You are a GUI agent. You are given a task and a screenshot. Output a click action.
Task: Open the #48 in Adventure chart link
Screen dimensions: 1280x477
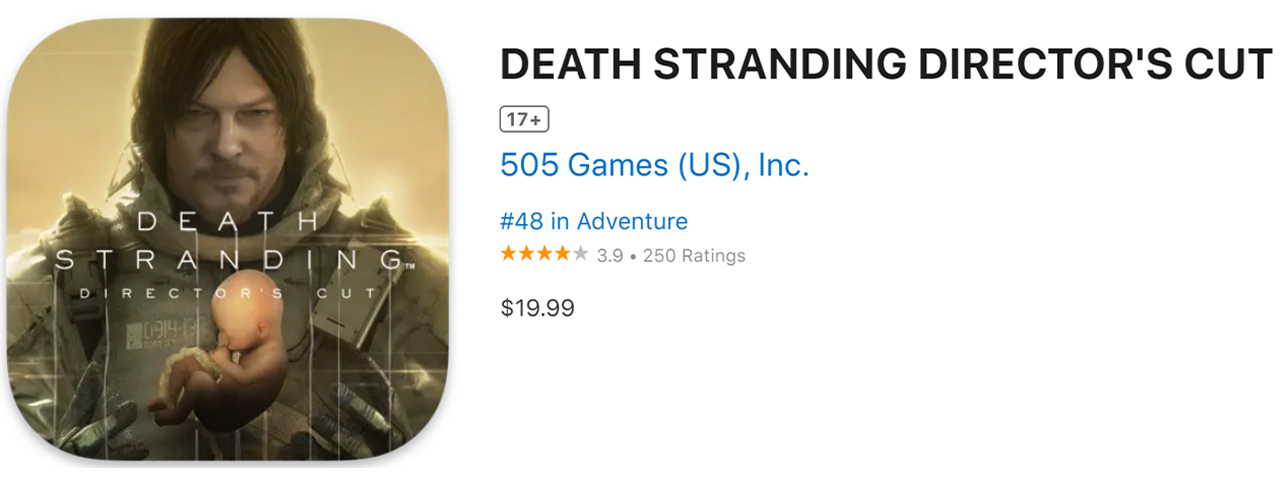point(594,221)
